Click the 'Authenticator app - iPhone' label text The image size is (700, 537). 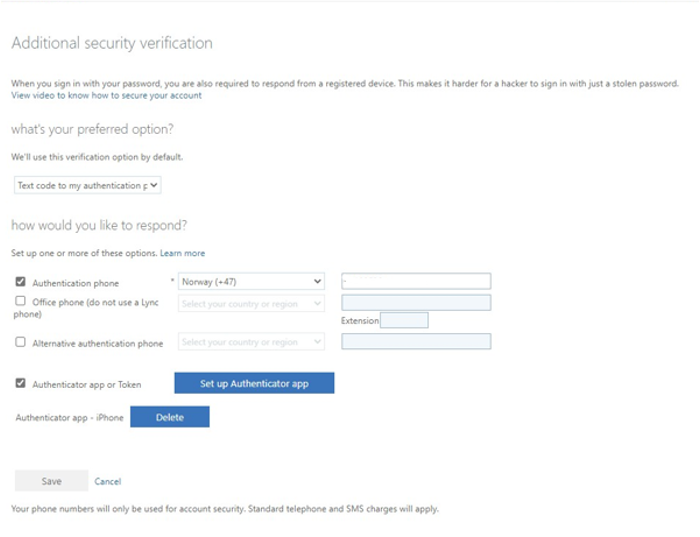coord(70,418)
